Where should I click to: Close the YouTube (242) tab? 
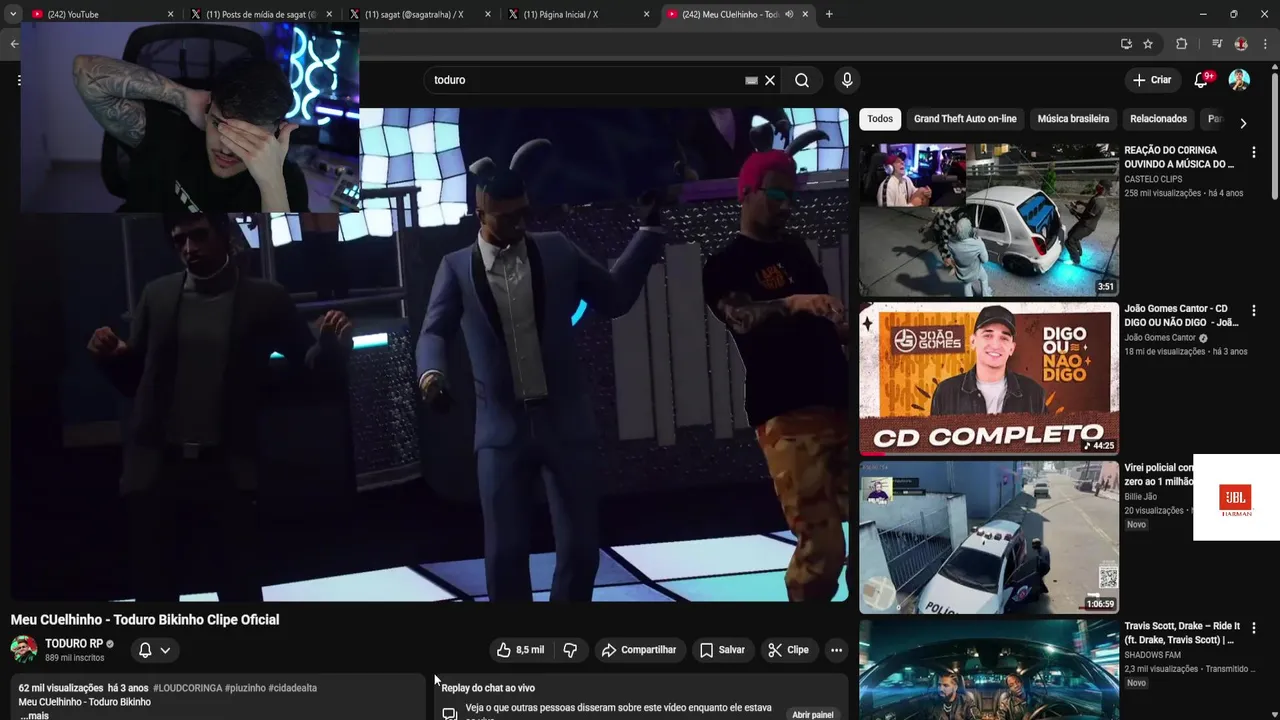click(x=170, y=14)
